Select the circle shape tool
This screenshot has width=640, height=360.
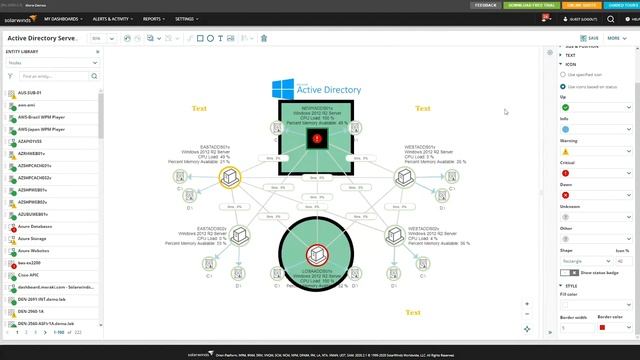210,38
